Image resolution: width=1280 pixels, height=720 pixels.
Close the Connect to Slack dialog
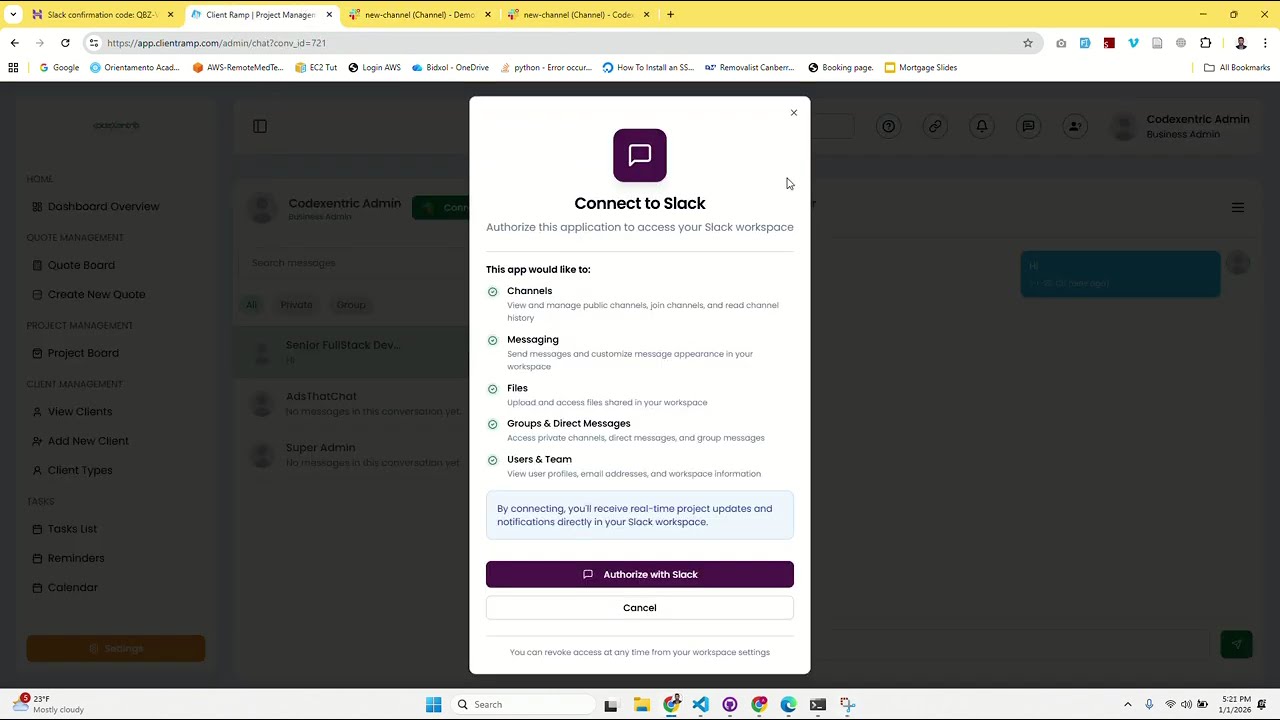794,113
